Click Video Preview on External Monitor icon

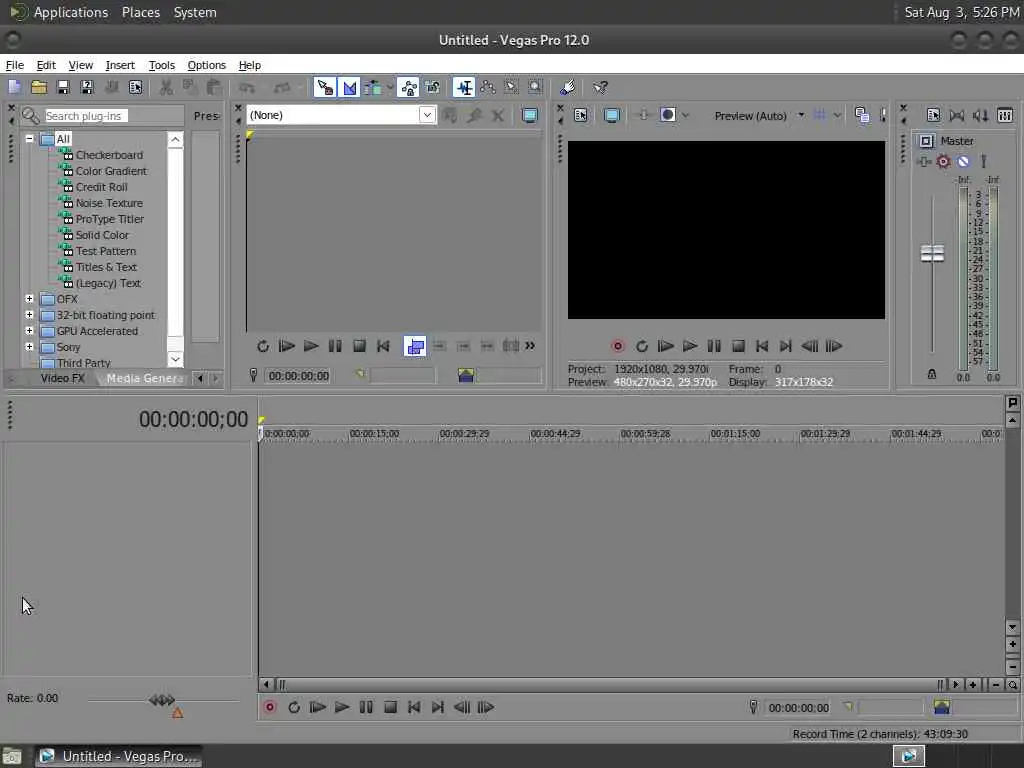point(611,116)
